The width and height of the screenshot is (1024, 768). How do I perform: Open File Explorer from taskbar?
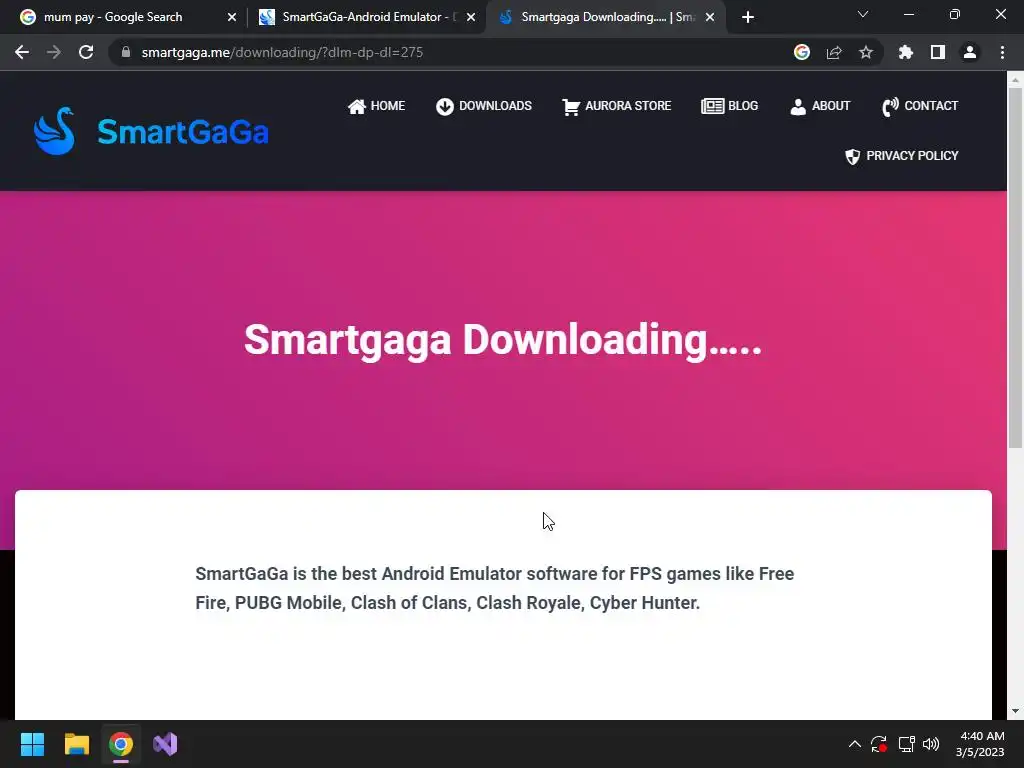pyautogui.click(x=76, y=744)
